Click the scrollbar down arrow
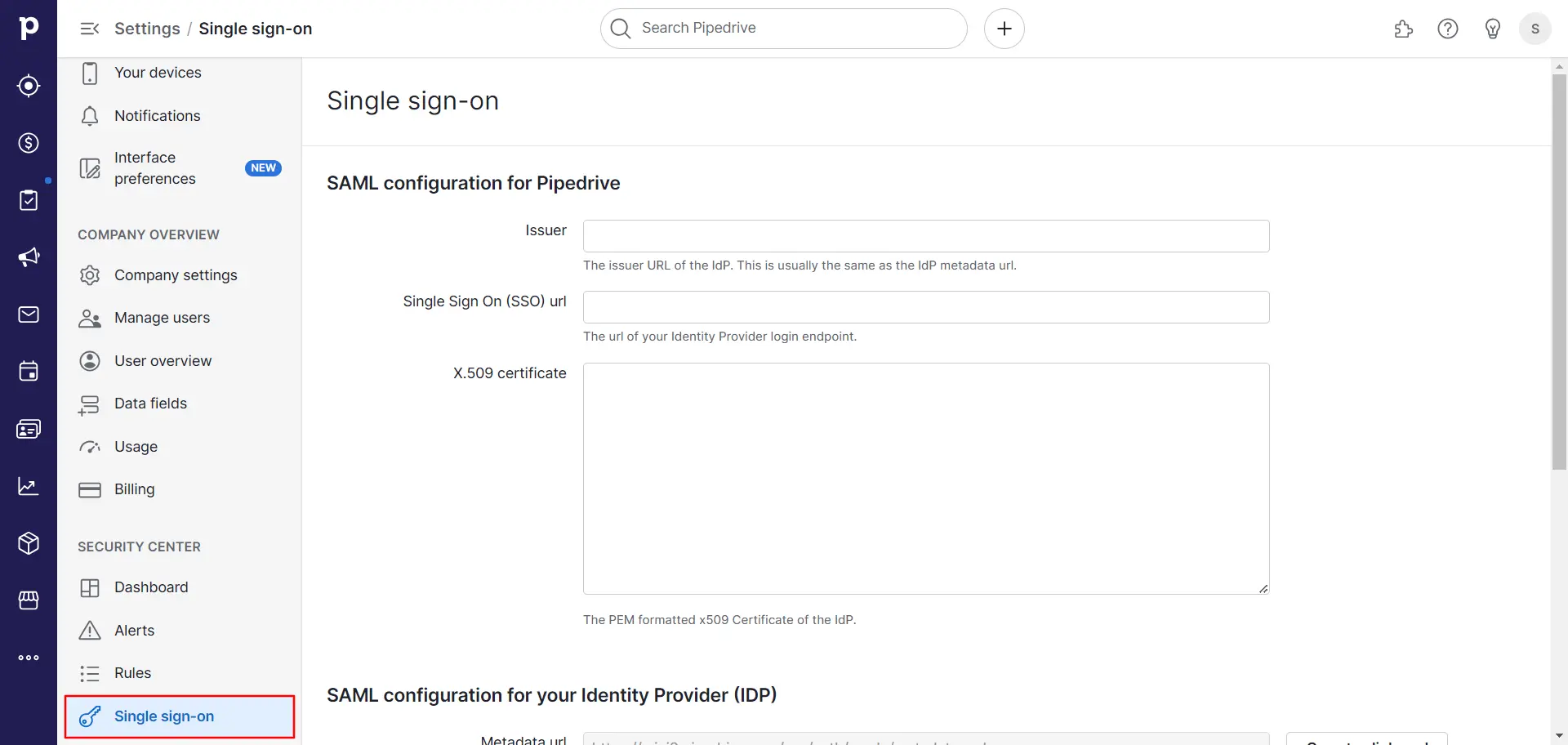The height and width of the screenshot is (745, 1568). pyautogui.click(x=1559, y=736)
